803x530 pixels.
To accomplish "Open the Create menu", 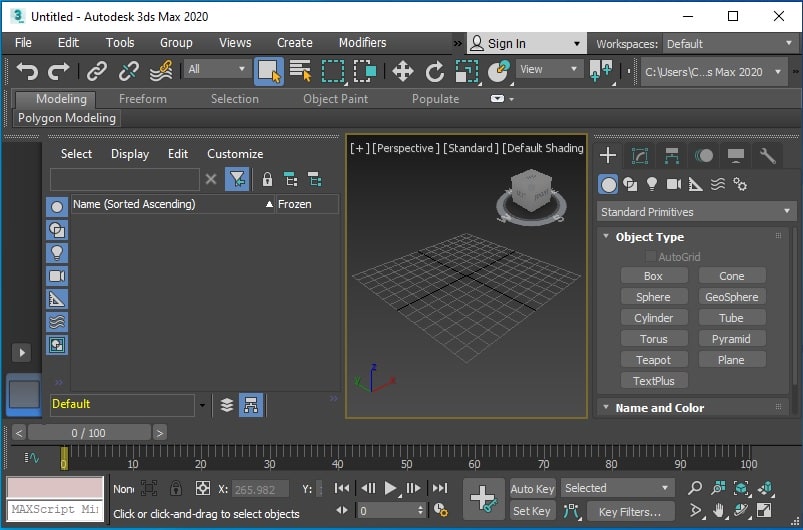I will point(294,43).
